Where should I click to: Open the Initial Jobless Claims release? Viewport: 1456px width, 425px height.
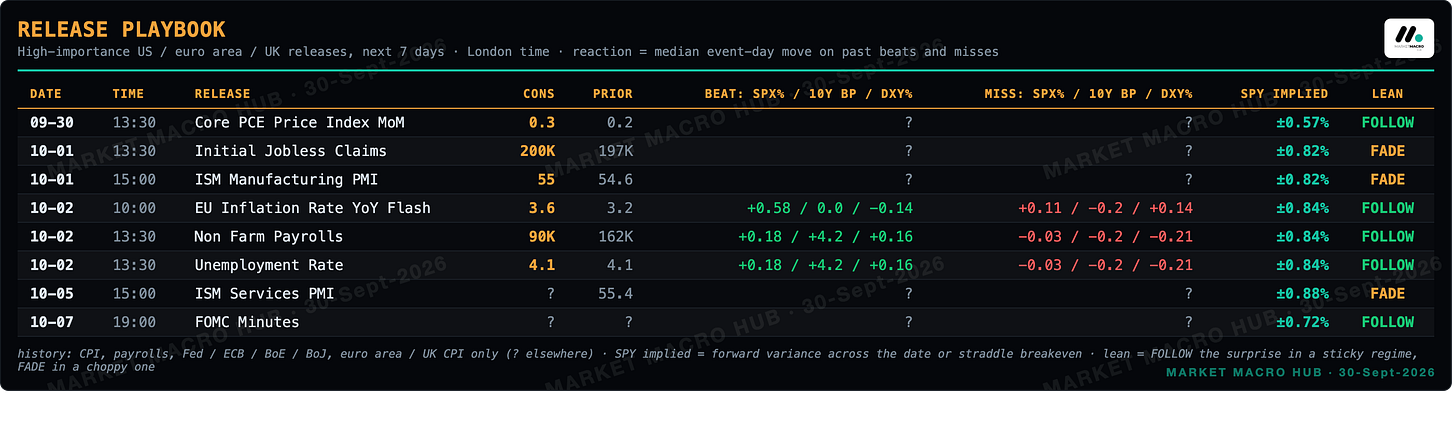coord(290,151)
